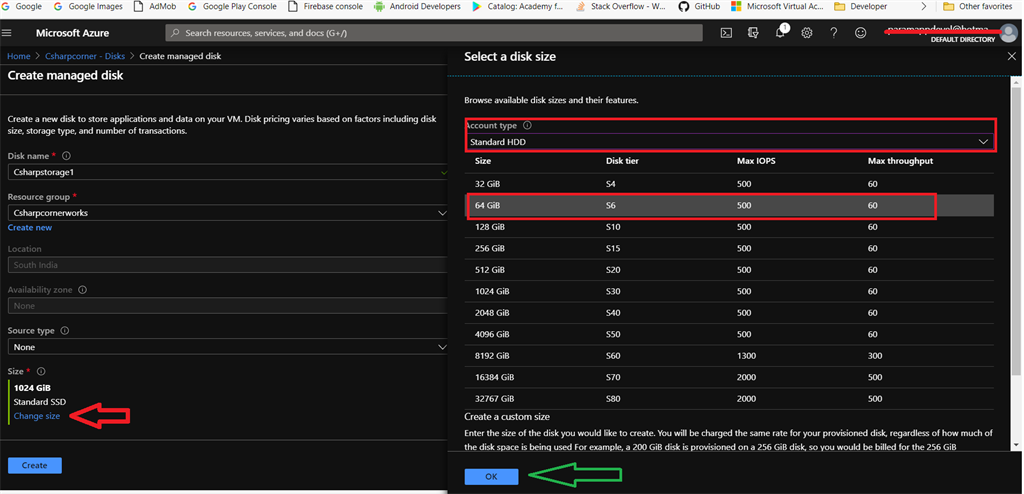This screenshot has height=494, width=1024.
Task: Select the 128 GiB S10 row
Action: pos(729,227)
